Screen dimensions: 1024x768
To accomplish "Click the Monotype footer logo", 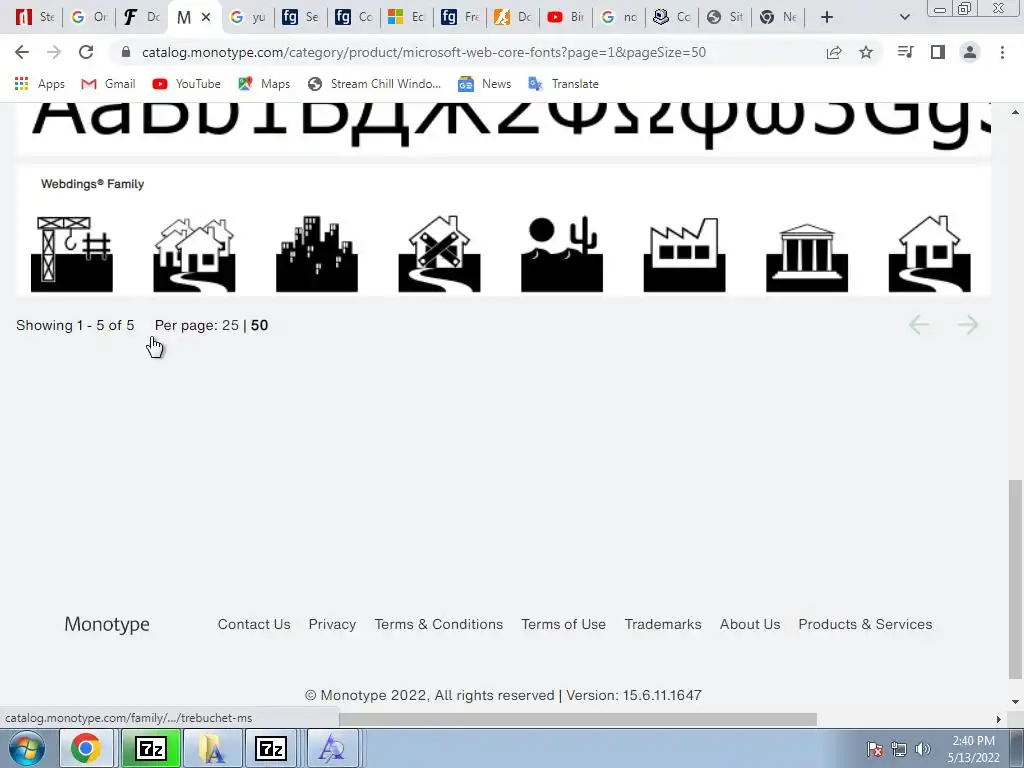I will [x=106, y=624].
